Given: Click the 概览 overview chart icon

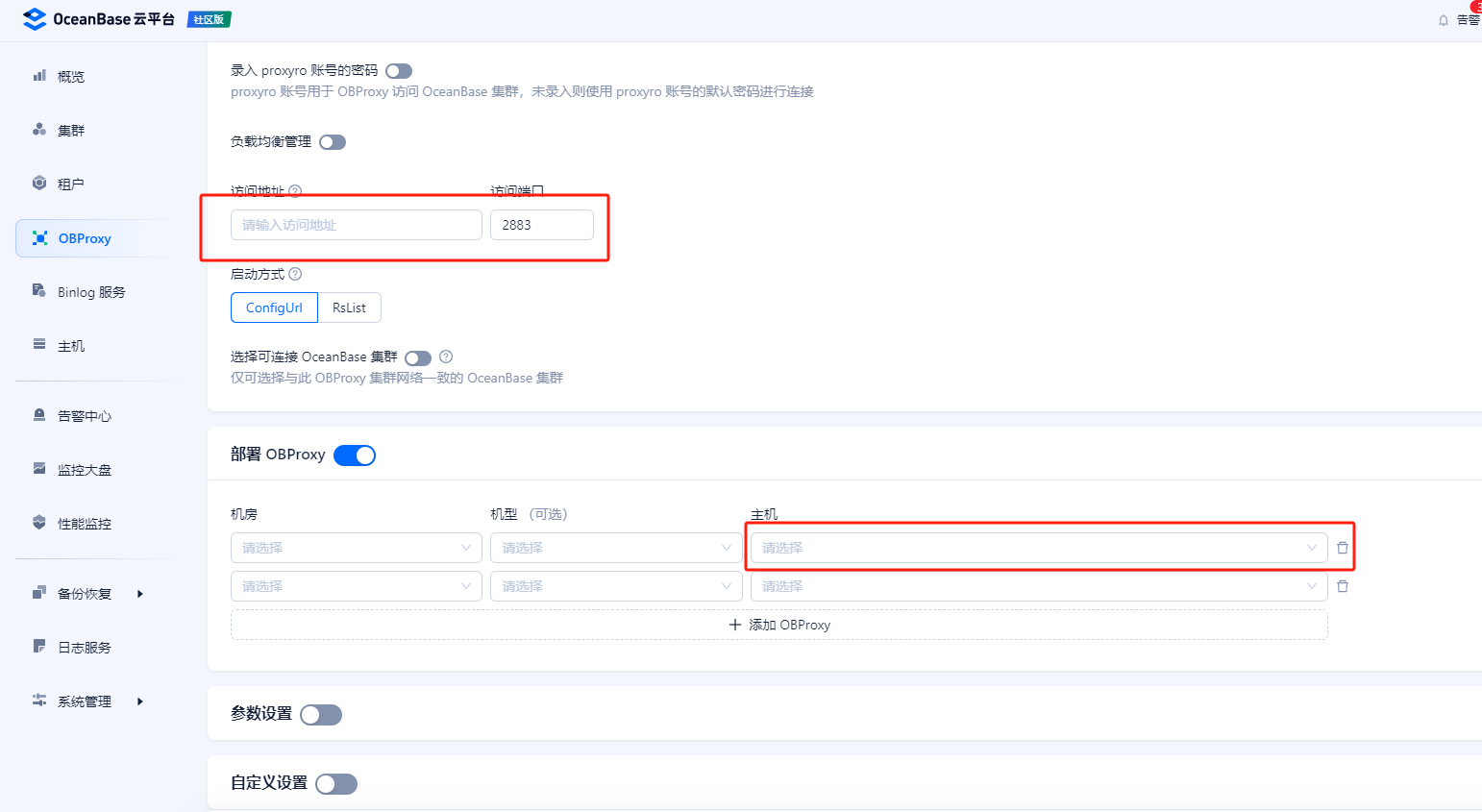Looking at the screenshot, I should click(39, 75).
